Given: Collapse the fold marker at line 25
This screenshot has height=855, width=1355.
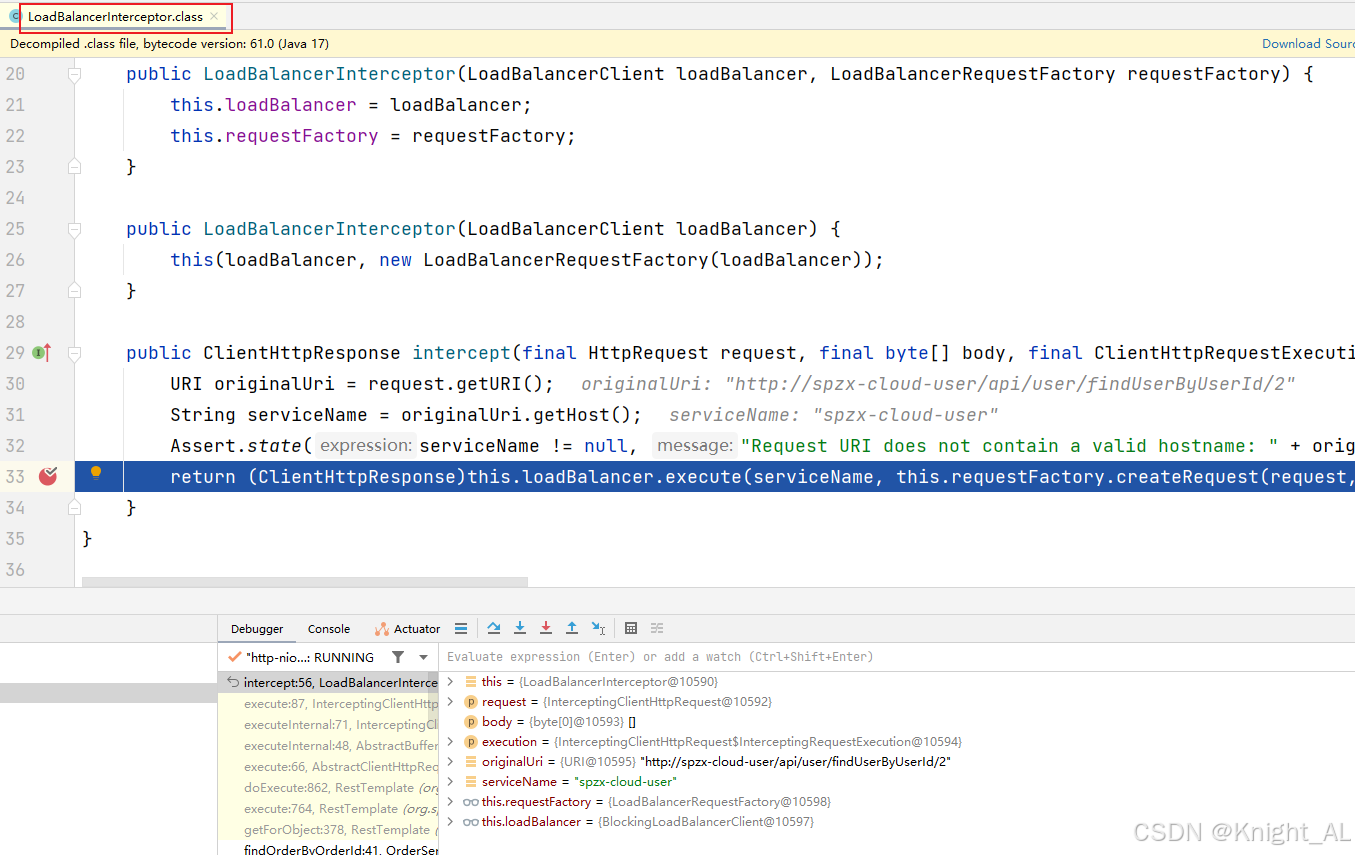Looking at the screenshot, I should [74, 229].
